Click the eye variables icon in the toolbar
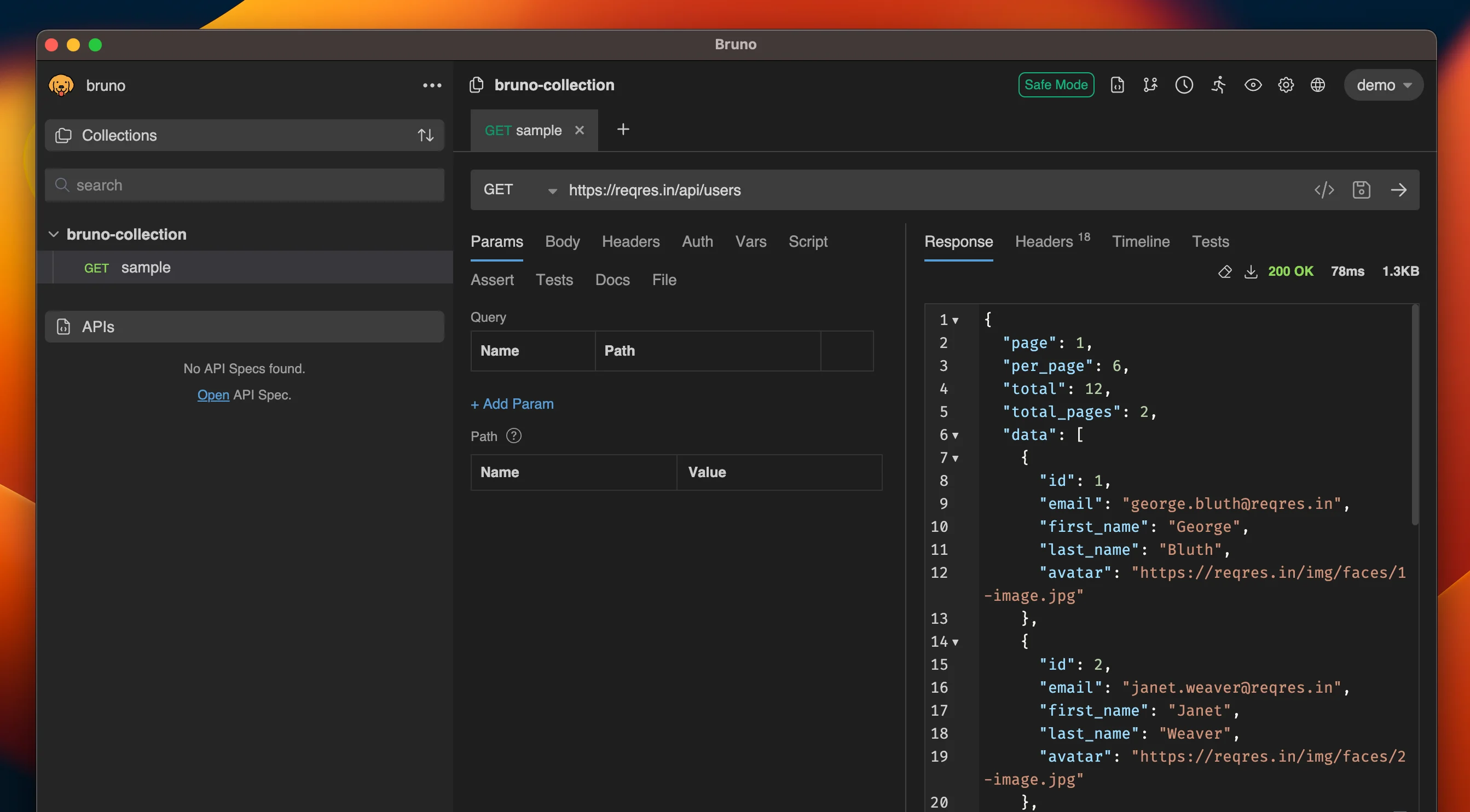Viewport: 1470px width, 812px height. pyautogui.click(x=1253, y=85)
